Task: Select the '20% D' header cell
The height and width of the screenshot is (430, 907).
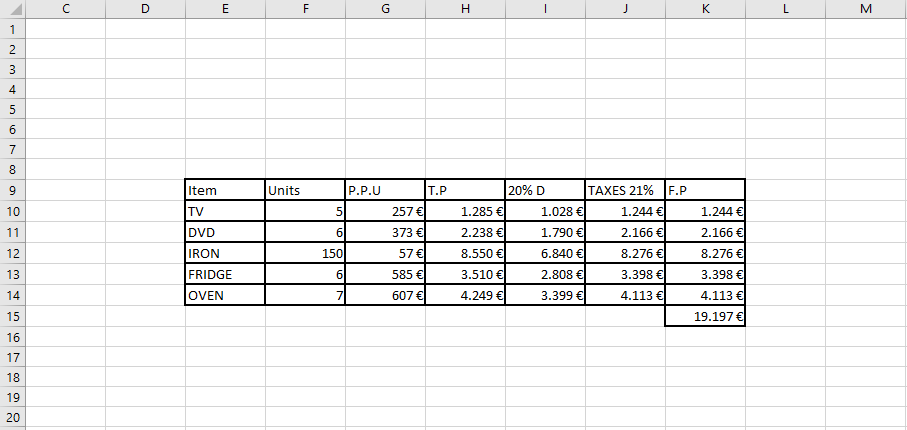Action: pos(545,190)
